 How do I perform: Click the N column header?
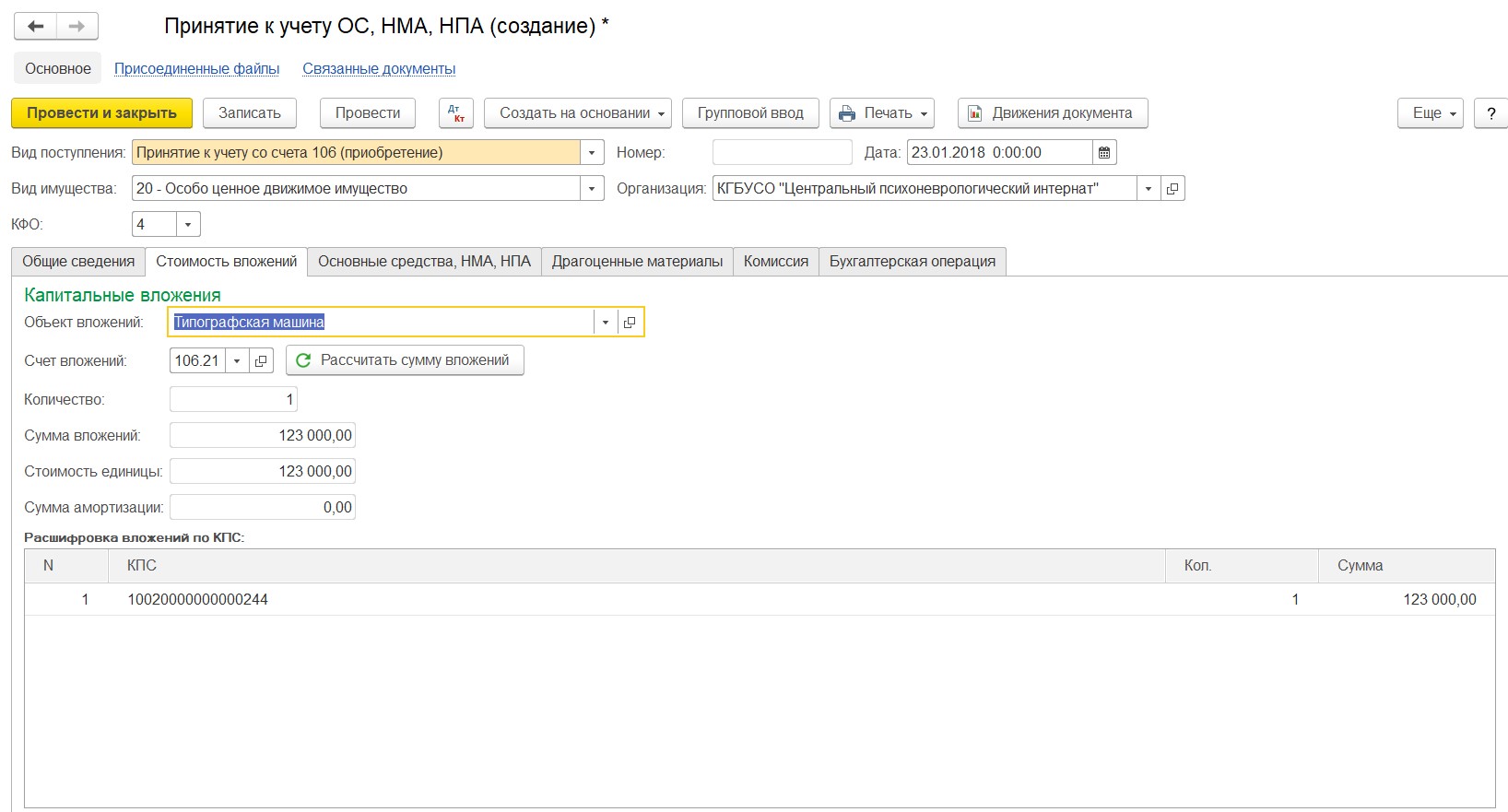67,566
